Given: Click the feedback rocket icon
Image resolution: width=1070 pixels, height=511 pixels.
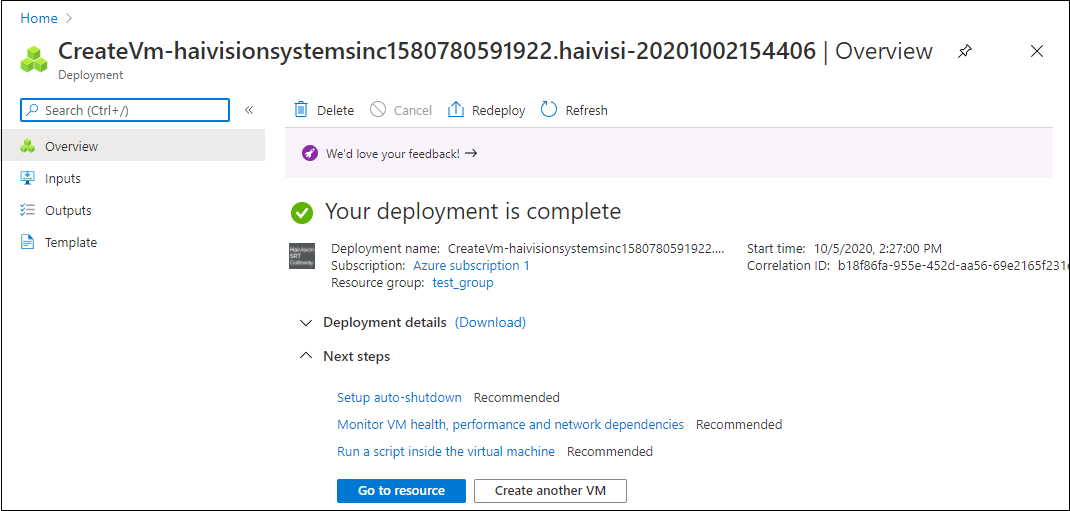Looking at the screenshot, I should (308, 154).
